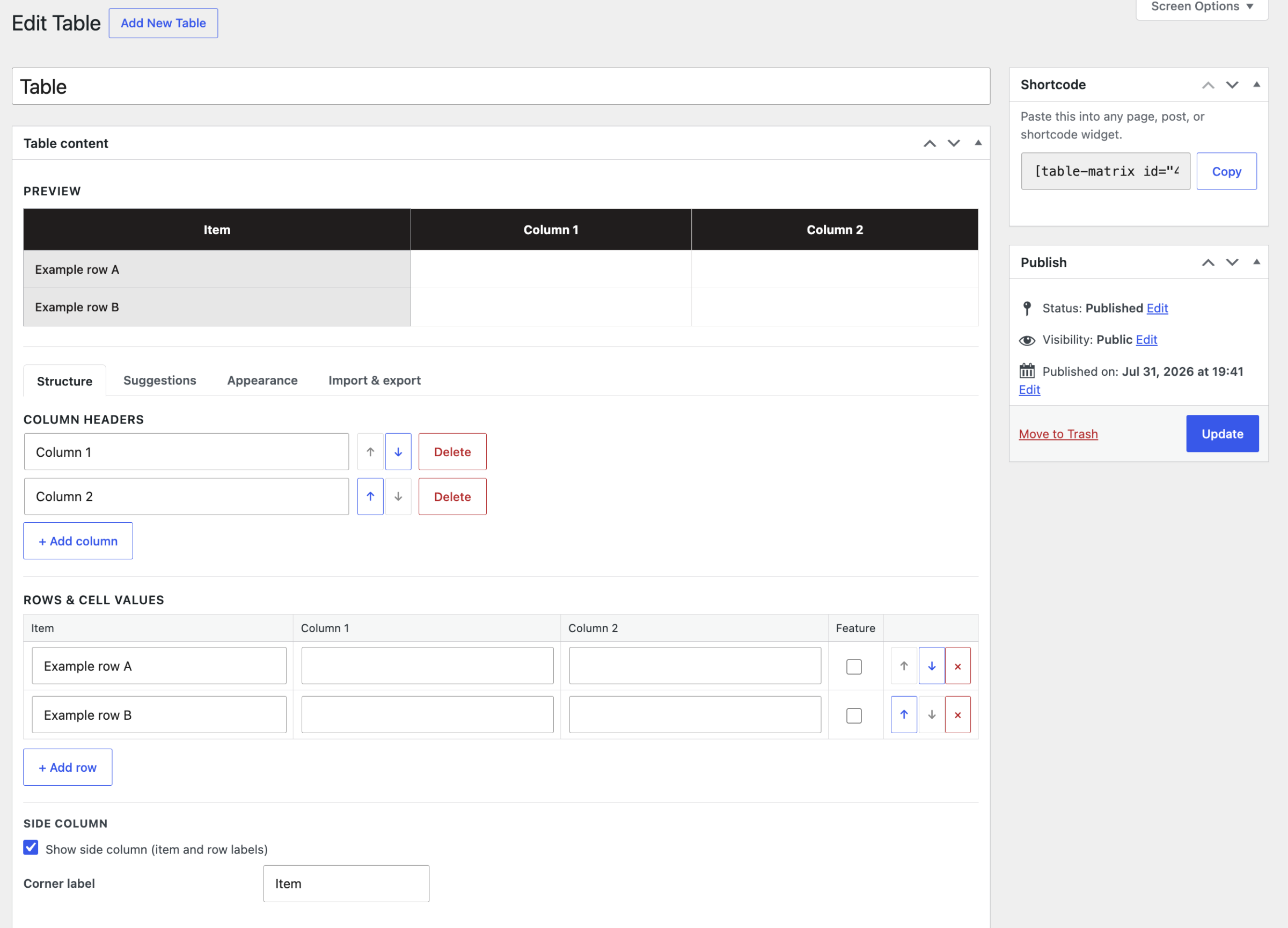Click Example row B Column 2 cell
The image size is (1288, 928).
pyautogui.click(x=694, y=714)
